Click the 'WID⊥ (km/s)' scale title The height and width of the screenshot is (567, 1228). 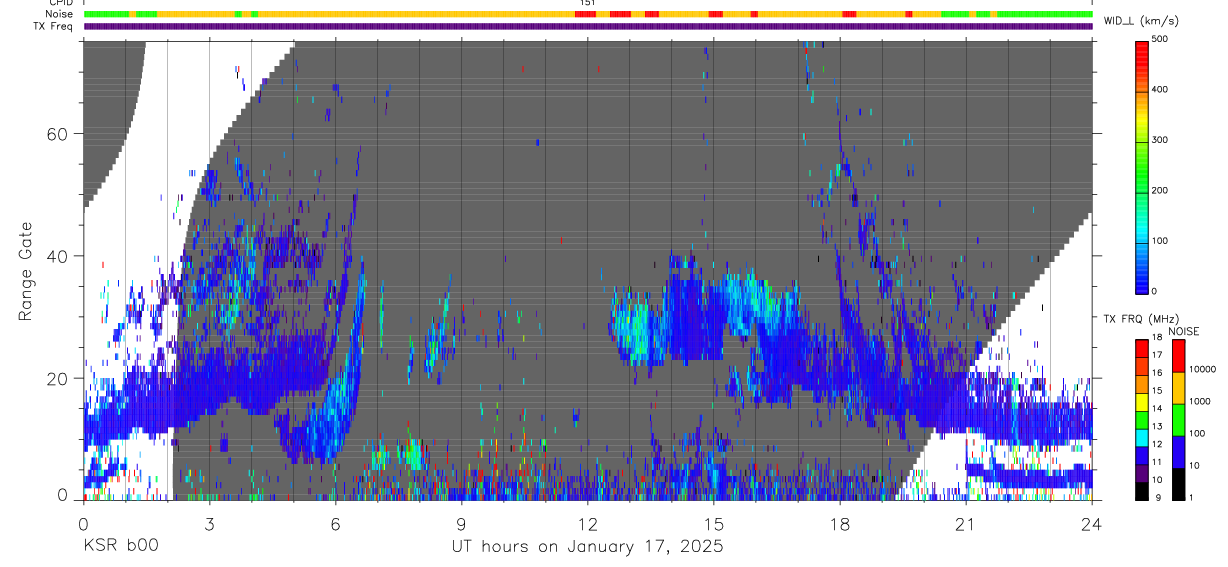point(1141,21)
